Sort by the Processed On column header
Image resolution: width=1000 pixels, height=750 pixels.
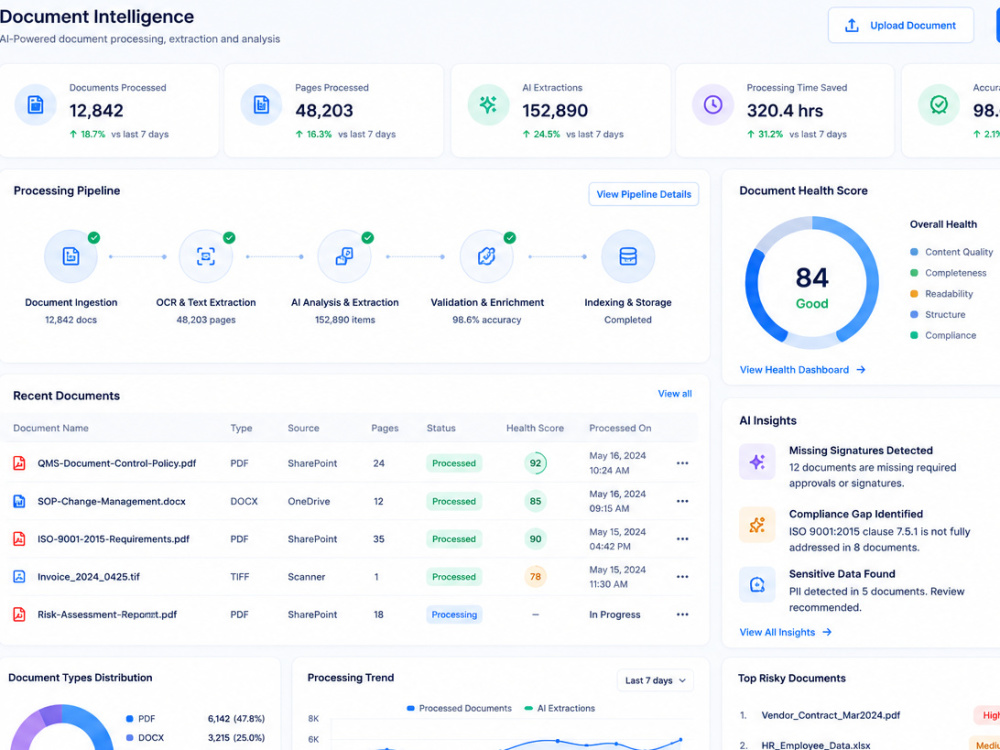coord(620,428)
